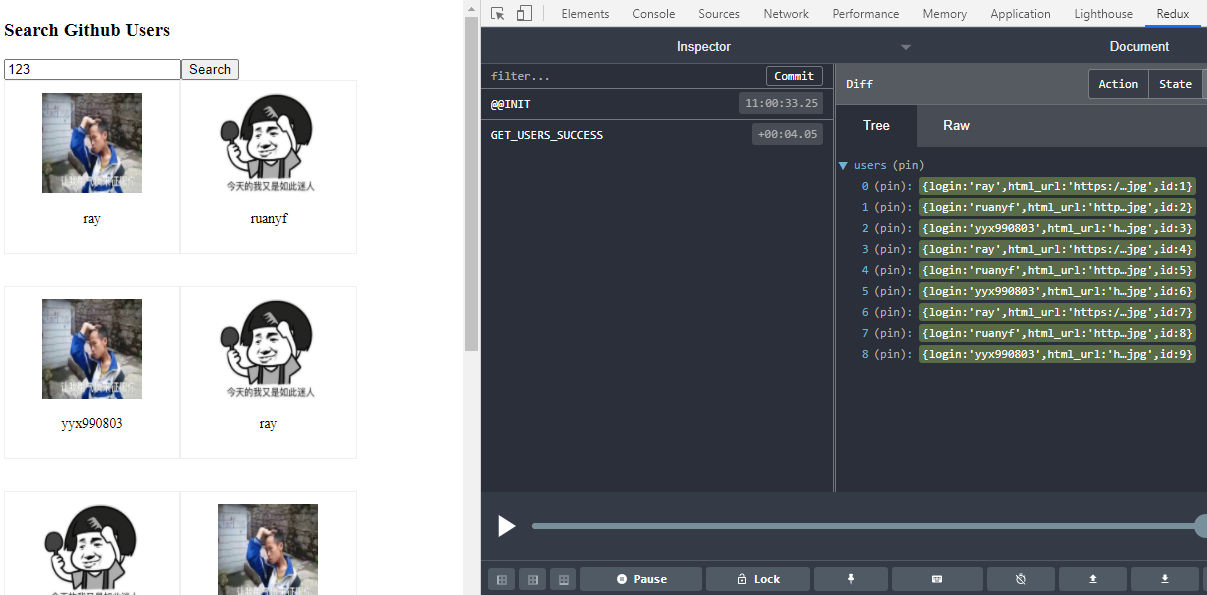The width and height of the screenshot is (1207, 595).
Task: Expand users item 8 with id:9
Action: [1057, 354]
